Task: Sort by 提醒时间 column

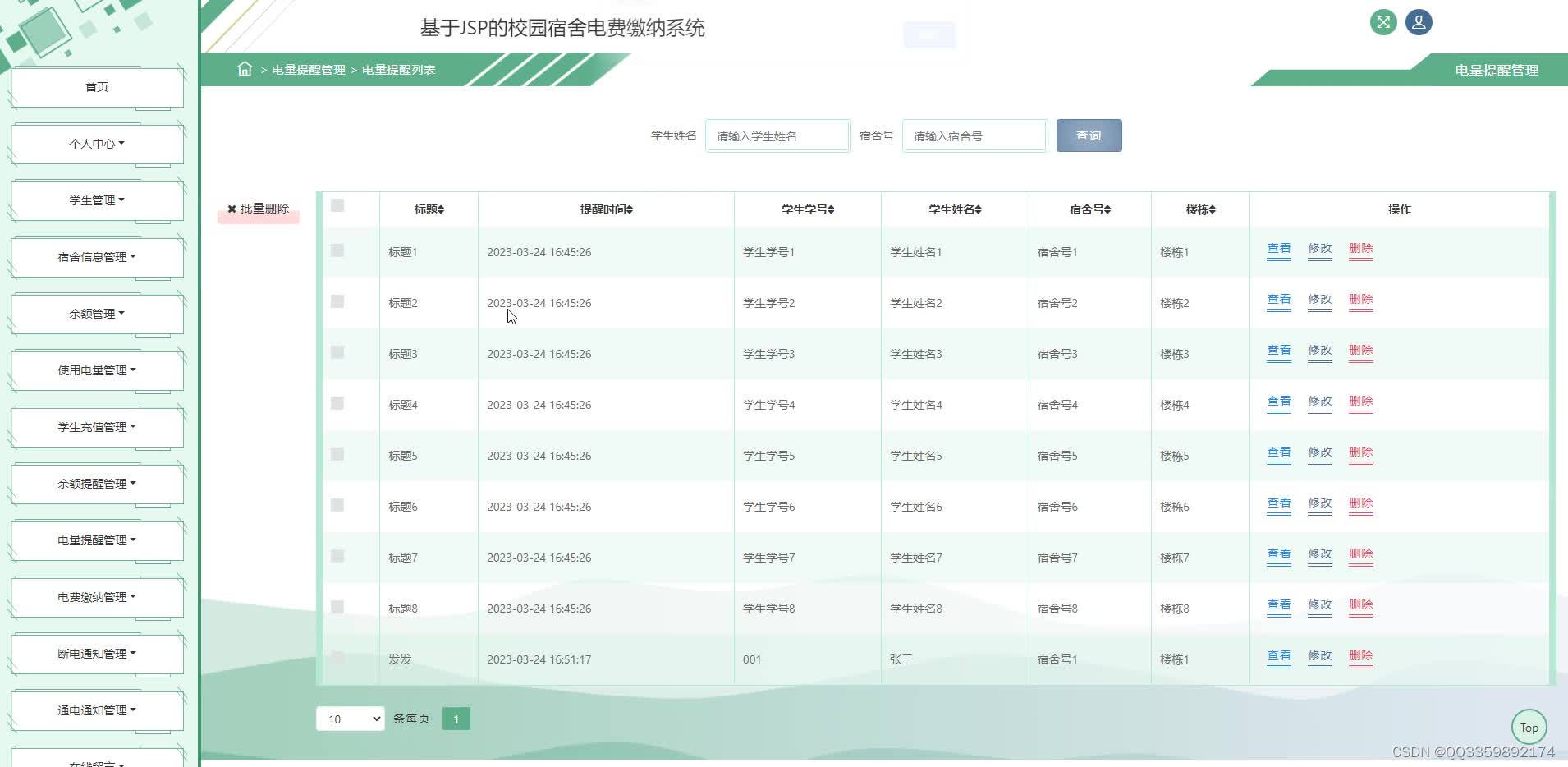Action: pos(606,209)
